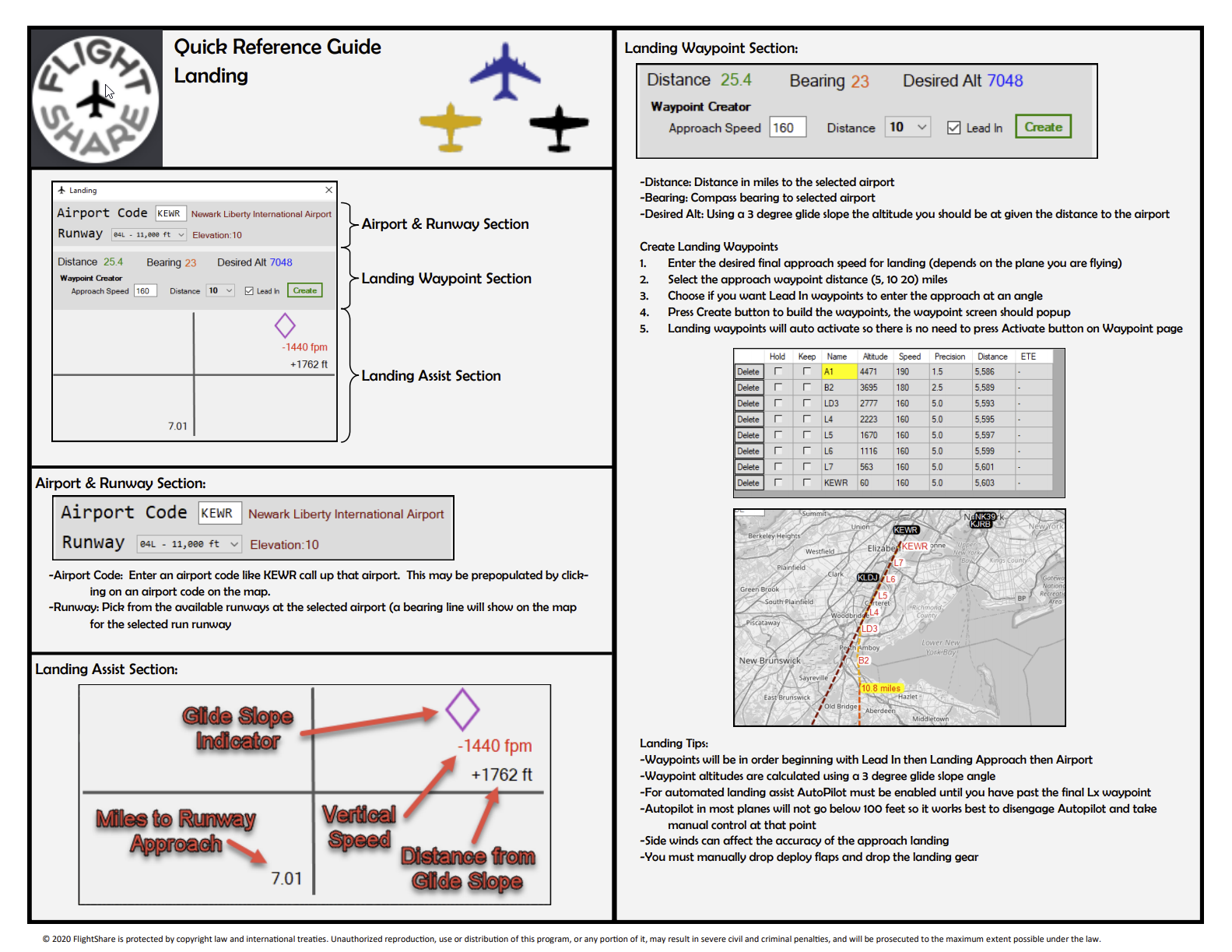This screenshot has width=1232, height=952.
Task: Open the Runway 04L dropdown in the enlarged Airport section
Action: (189, 544)
